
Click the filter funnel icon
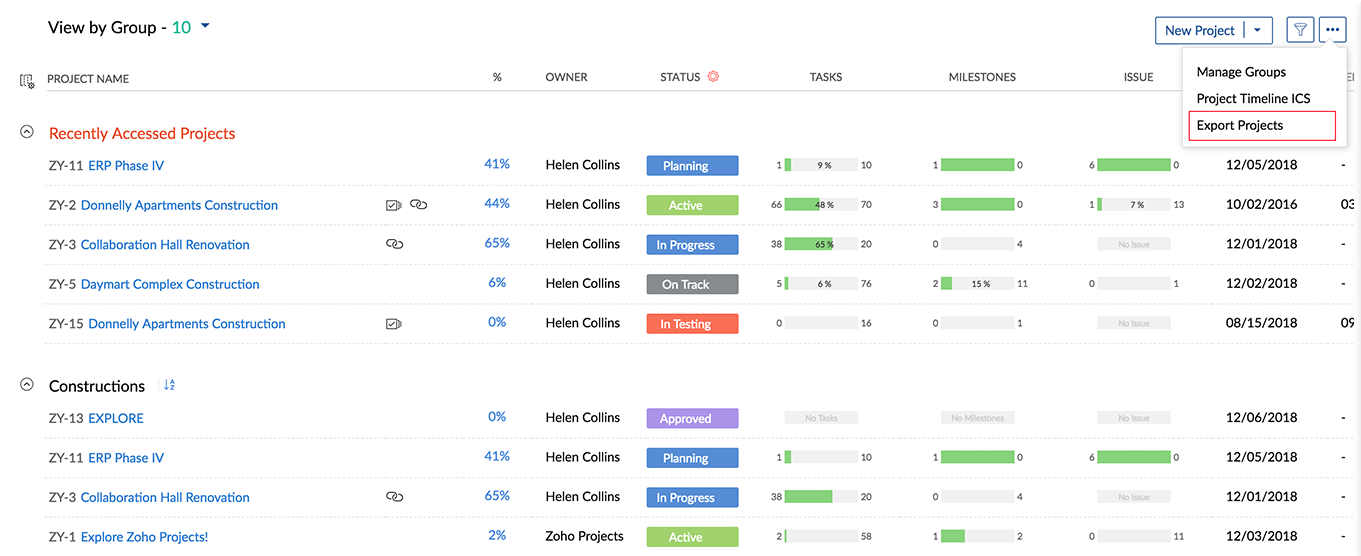click(x=1299, y=30)
